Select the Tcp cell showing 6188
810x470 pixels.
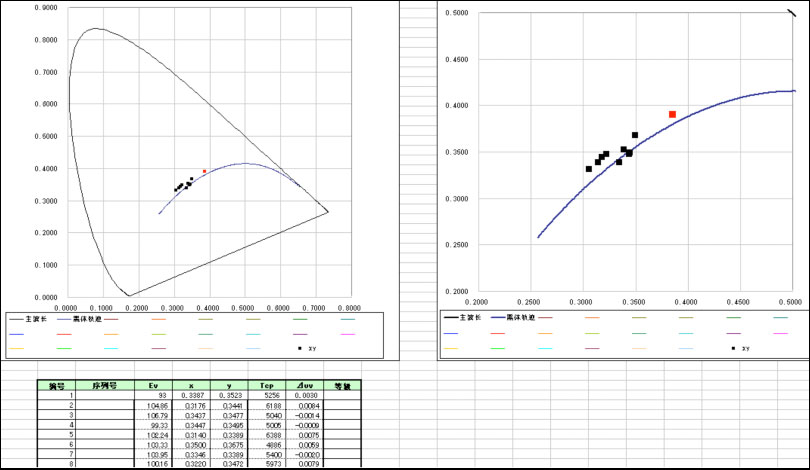point(266,406)
